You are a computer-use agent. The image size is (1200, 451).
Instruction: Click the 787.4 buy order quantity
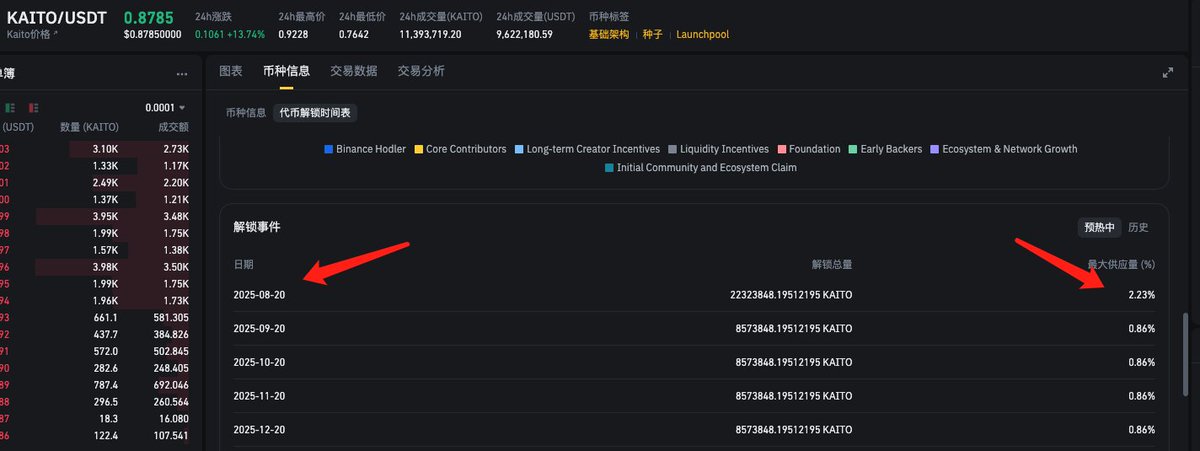click(x=106, y=385)
